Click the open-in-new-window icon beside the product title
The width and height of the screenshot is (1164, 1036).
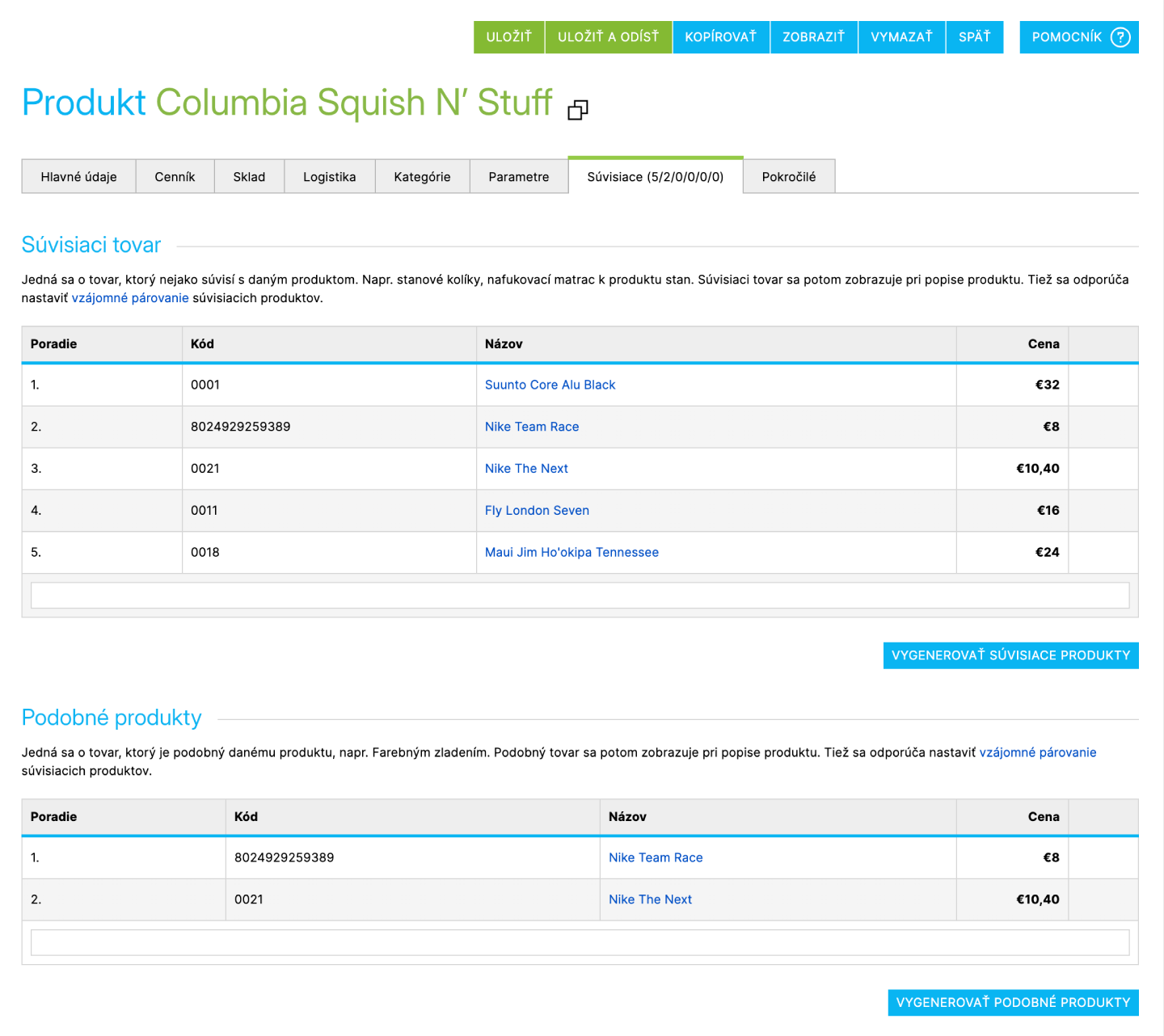point(578,110)
